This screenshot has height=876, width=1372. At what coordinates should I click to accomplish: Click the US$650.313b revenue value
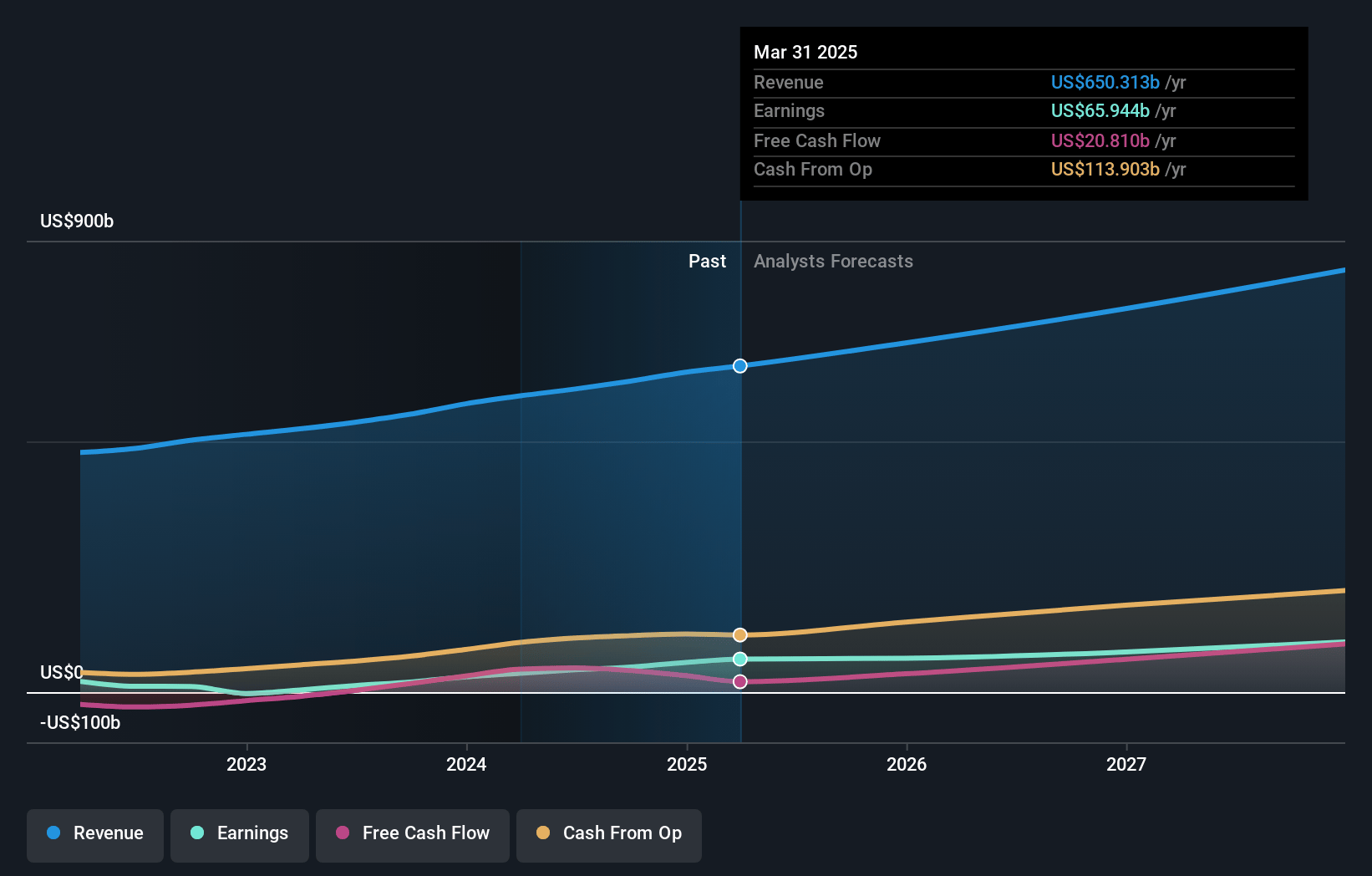[x=1105, y=82]
